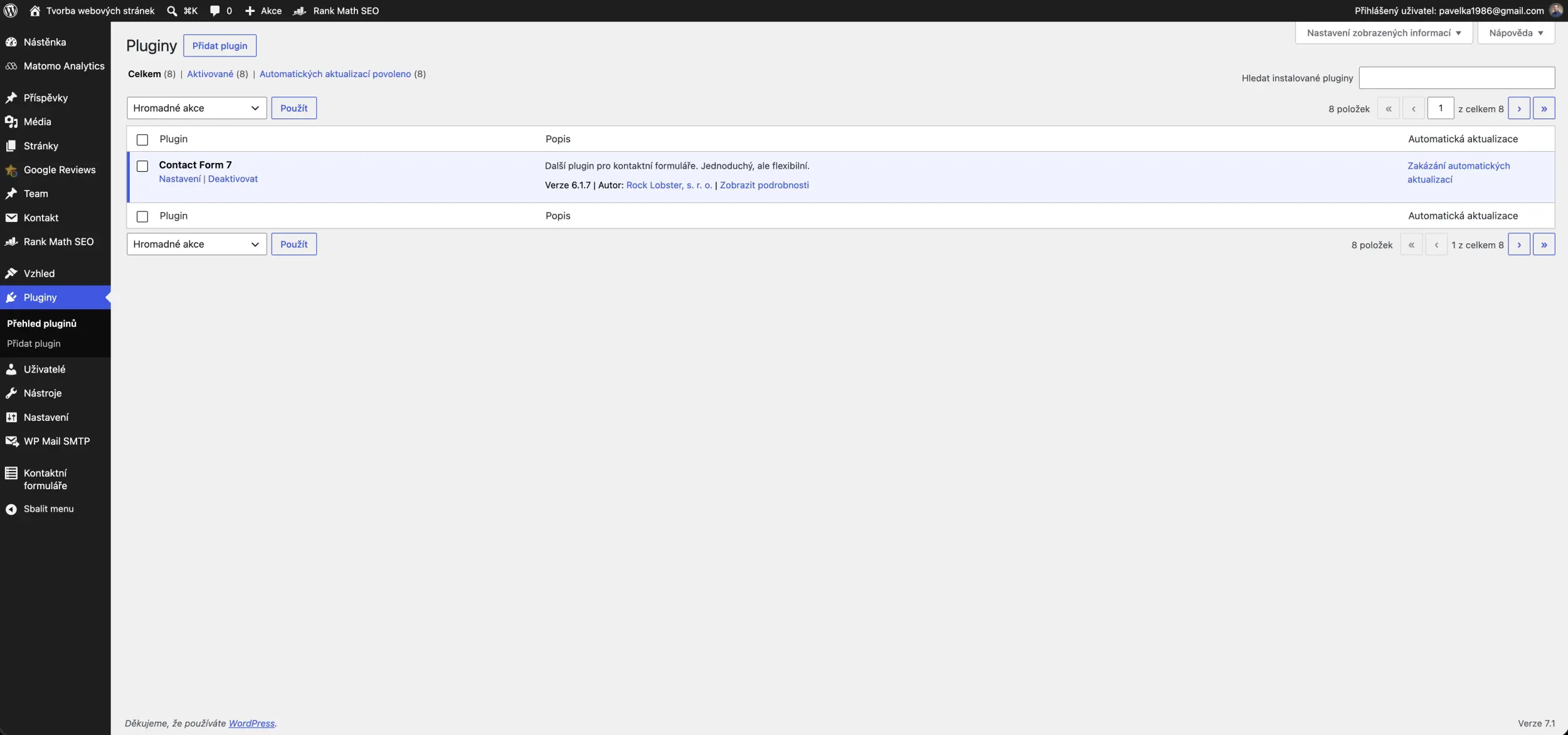Open the top Hromadné akce dropdown
1568x735 pixels.
click(x=197, y=108)
